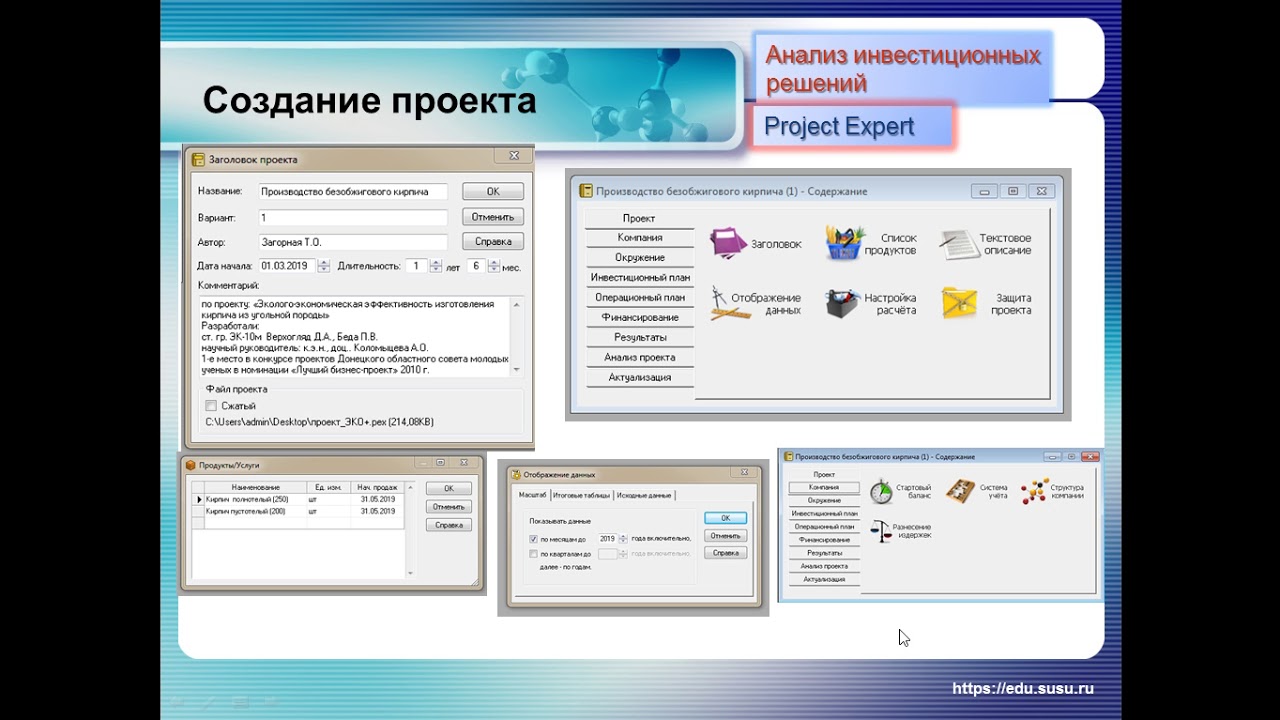Switch to the Итоговые таблицы tab
Viewport: 1280px width, 720px height.
[x=581, y=495]
